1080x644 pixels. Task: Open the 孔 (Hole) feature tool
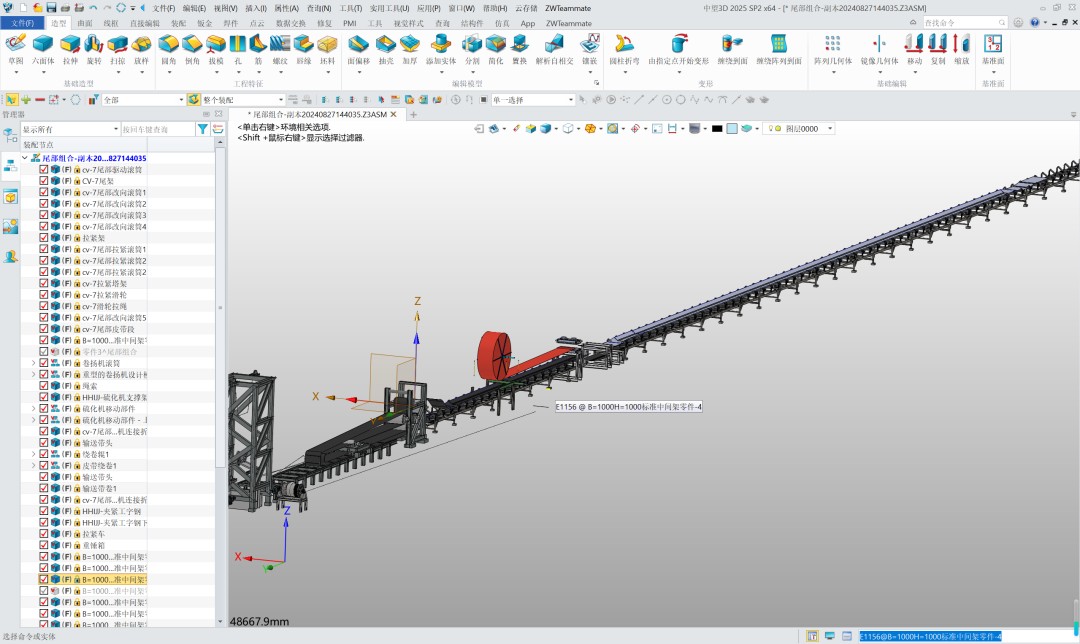click(237, 45)
